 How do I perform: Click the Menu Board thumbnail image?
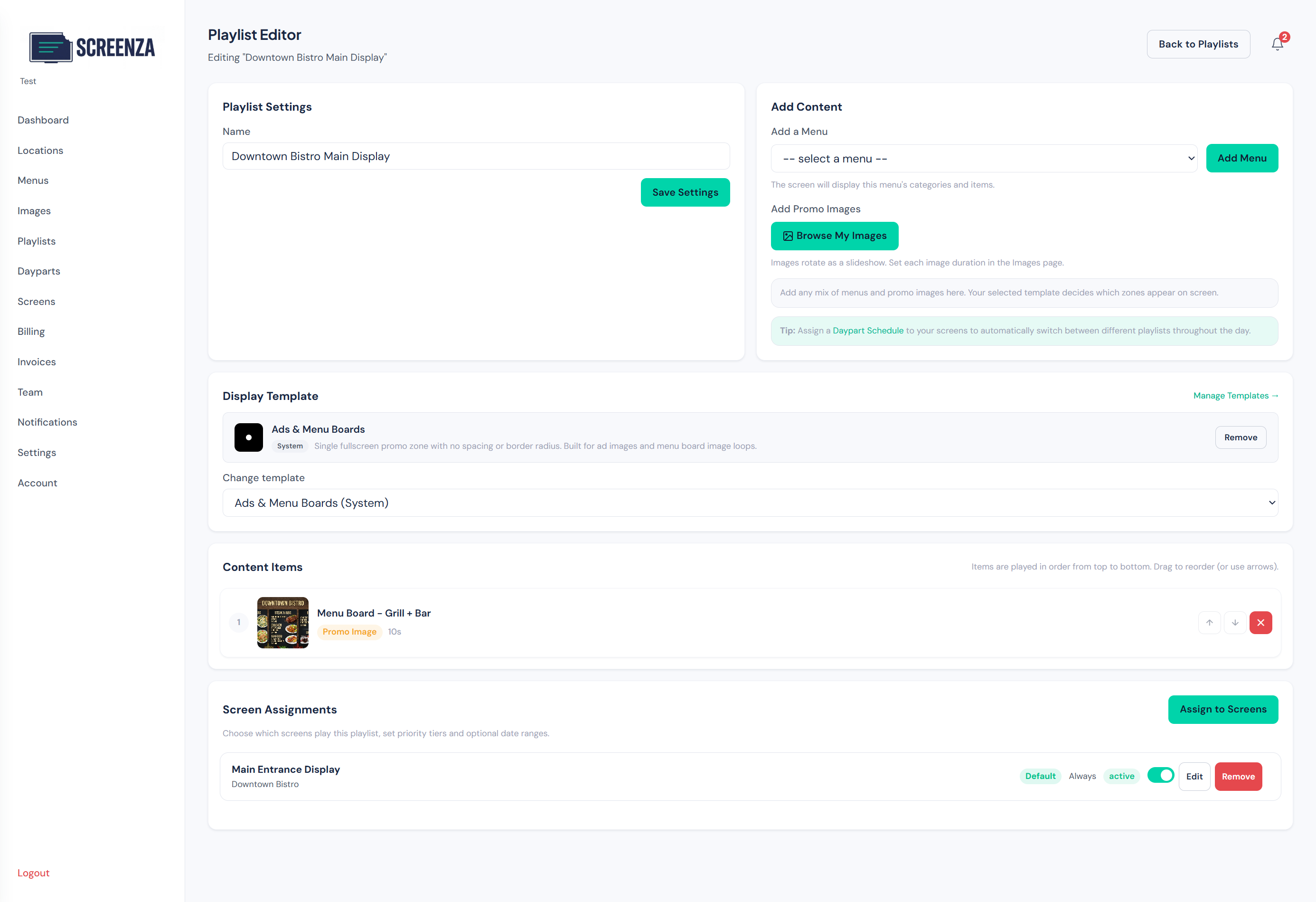click(x=282, y=623)
